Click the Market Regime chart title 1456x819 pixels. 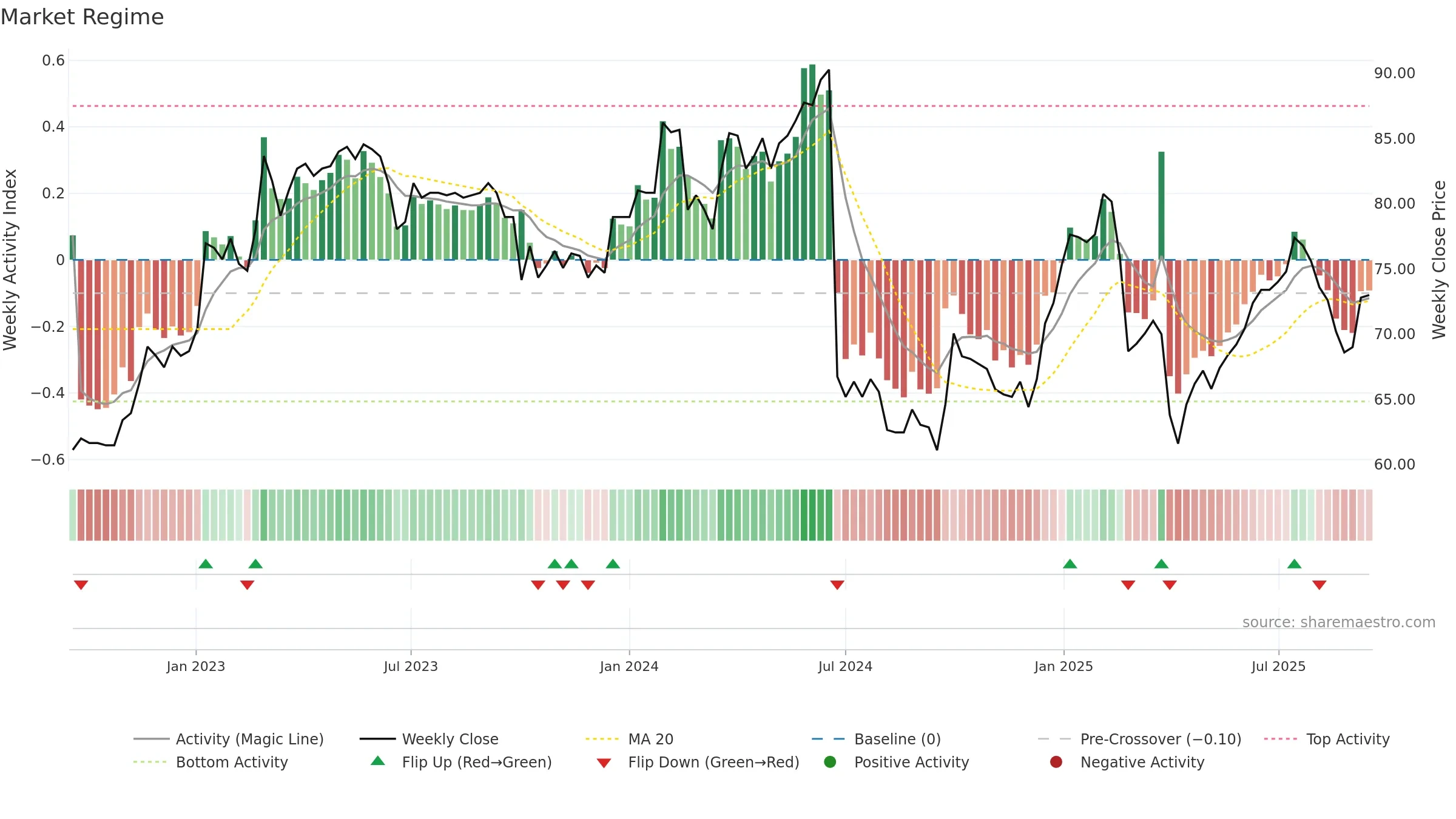click(83, 17)
